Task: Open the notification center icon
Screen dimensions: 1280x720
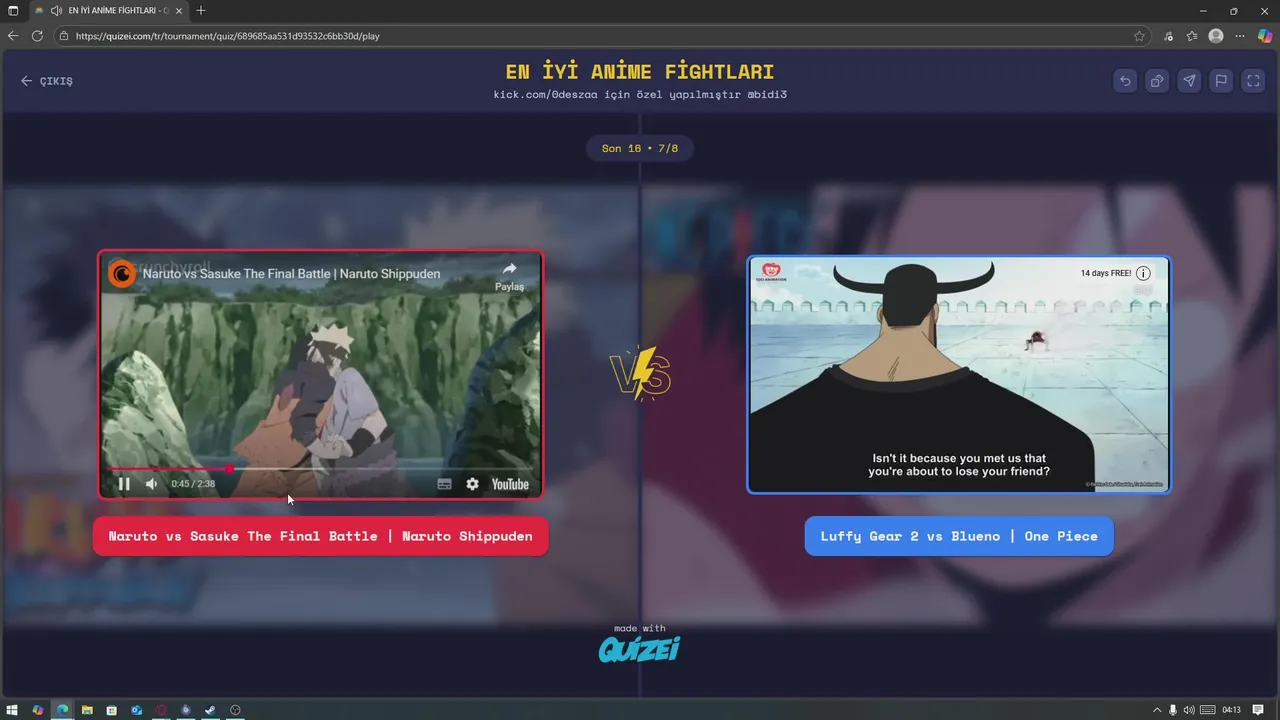Action: coord(1259,710)
